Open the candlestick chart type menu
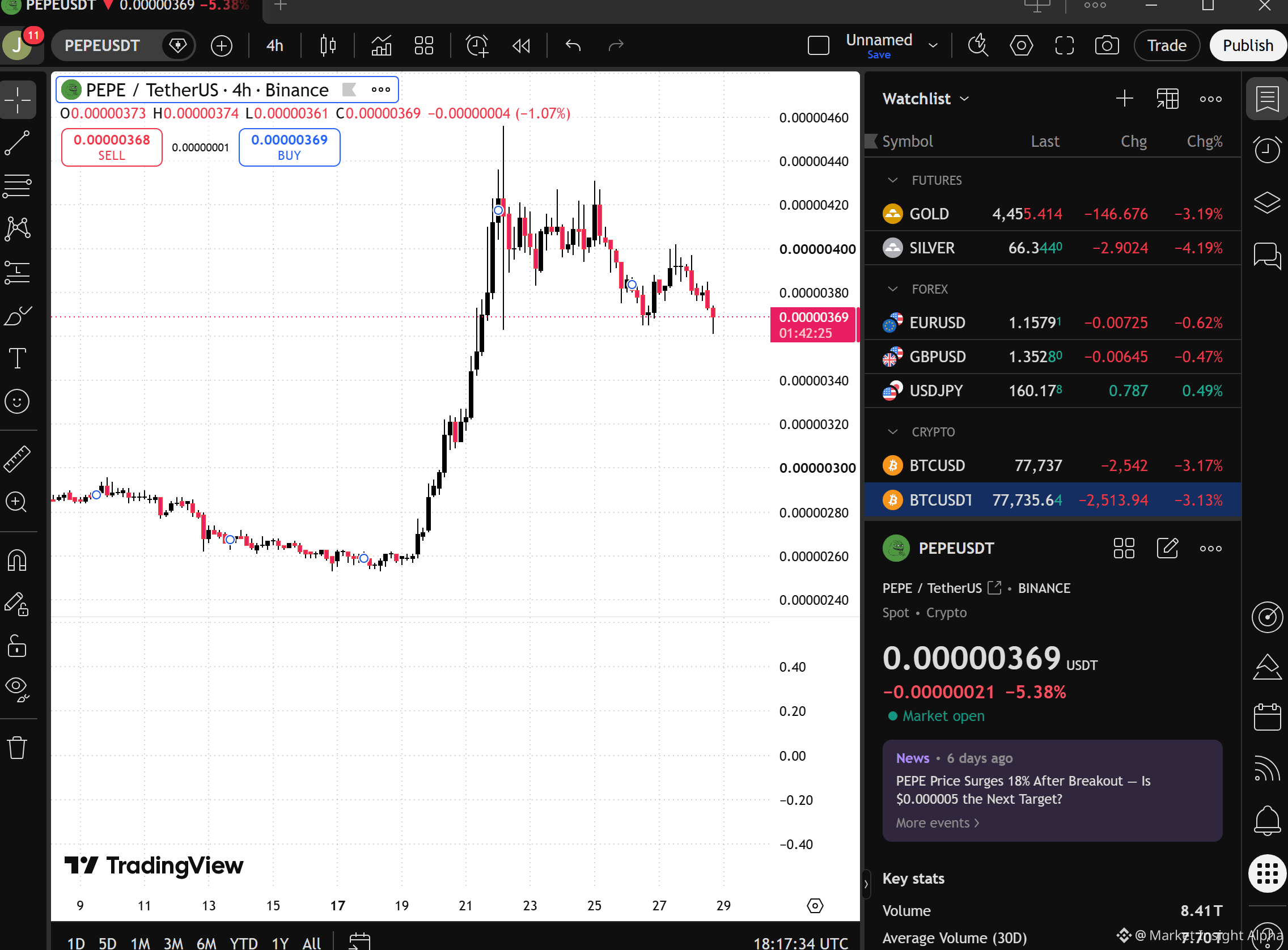The height and width of the screenshot is (950, 1288). [328, 45]
